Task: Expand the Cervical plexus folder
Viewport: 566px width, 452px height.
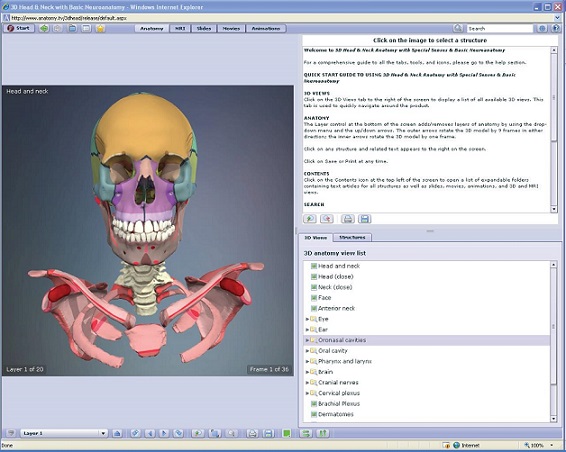Action: pos(307,393)
